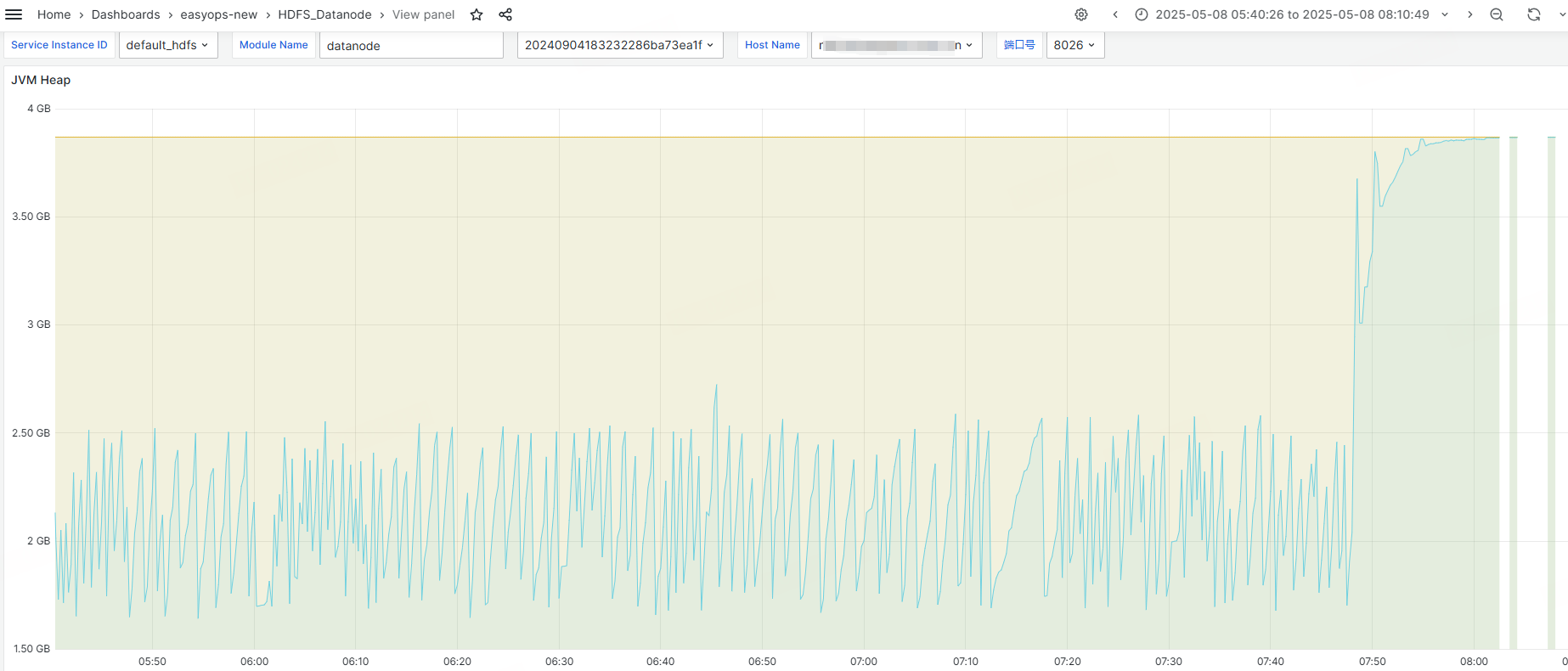Go to Home breadcrumb

click(54, 14)
